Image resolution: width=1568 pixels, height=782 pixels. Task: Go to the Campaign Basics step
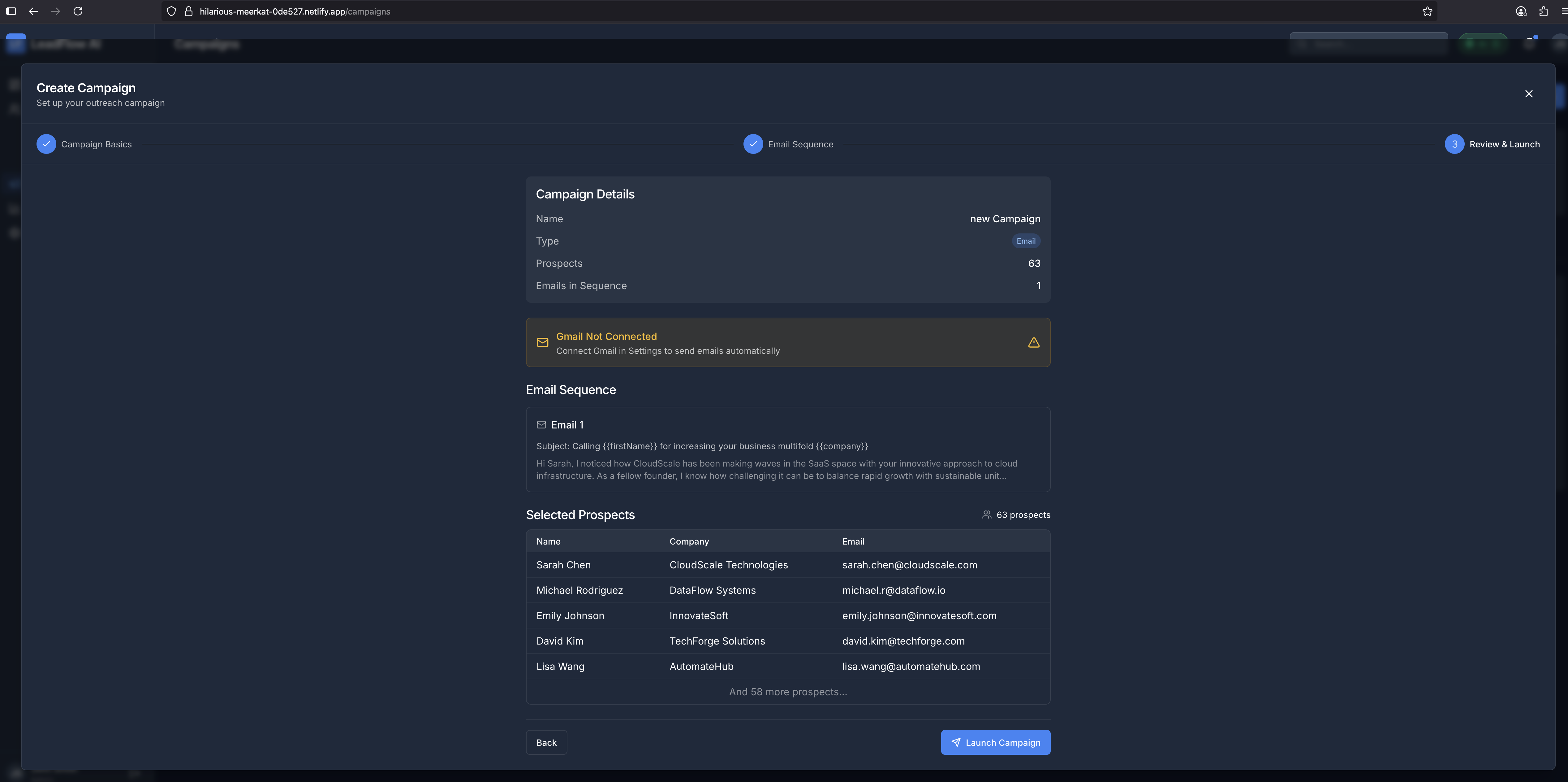pos(46,144)
